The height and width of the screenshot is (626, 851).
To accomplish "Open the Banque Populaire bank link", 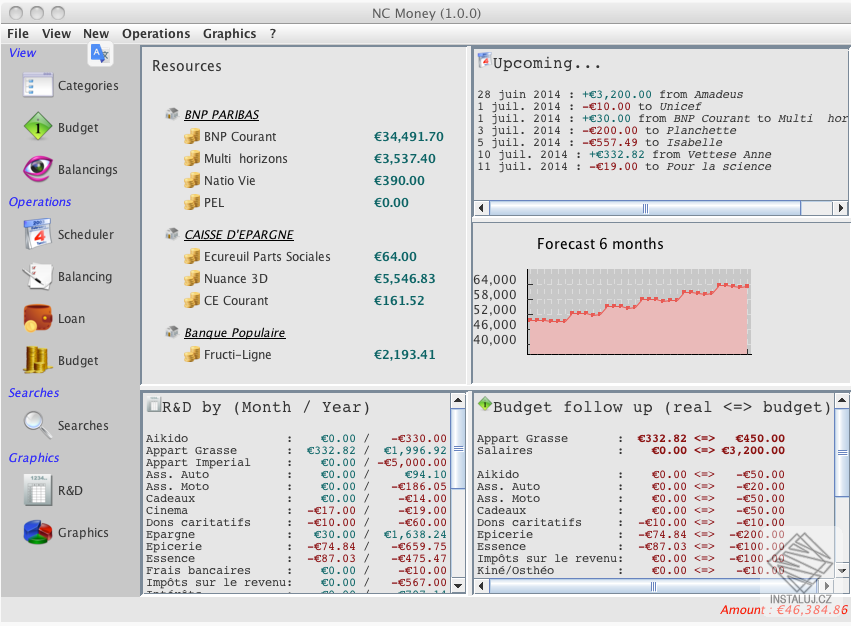I will 234,332.
